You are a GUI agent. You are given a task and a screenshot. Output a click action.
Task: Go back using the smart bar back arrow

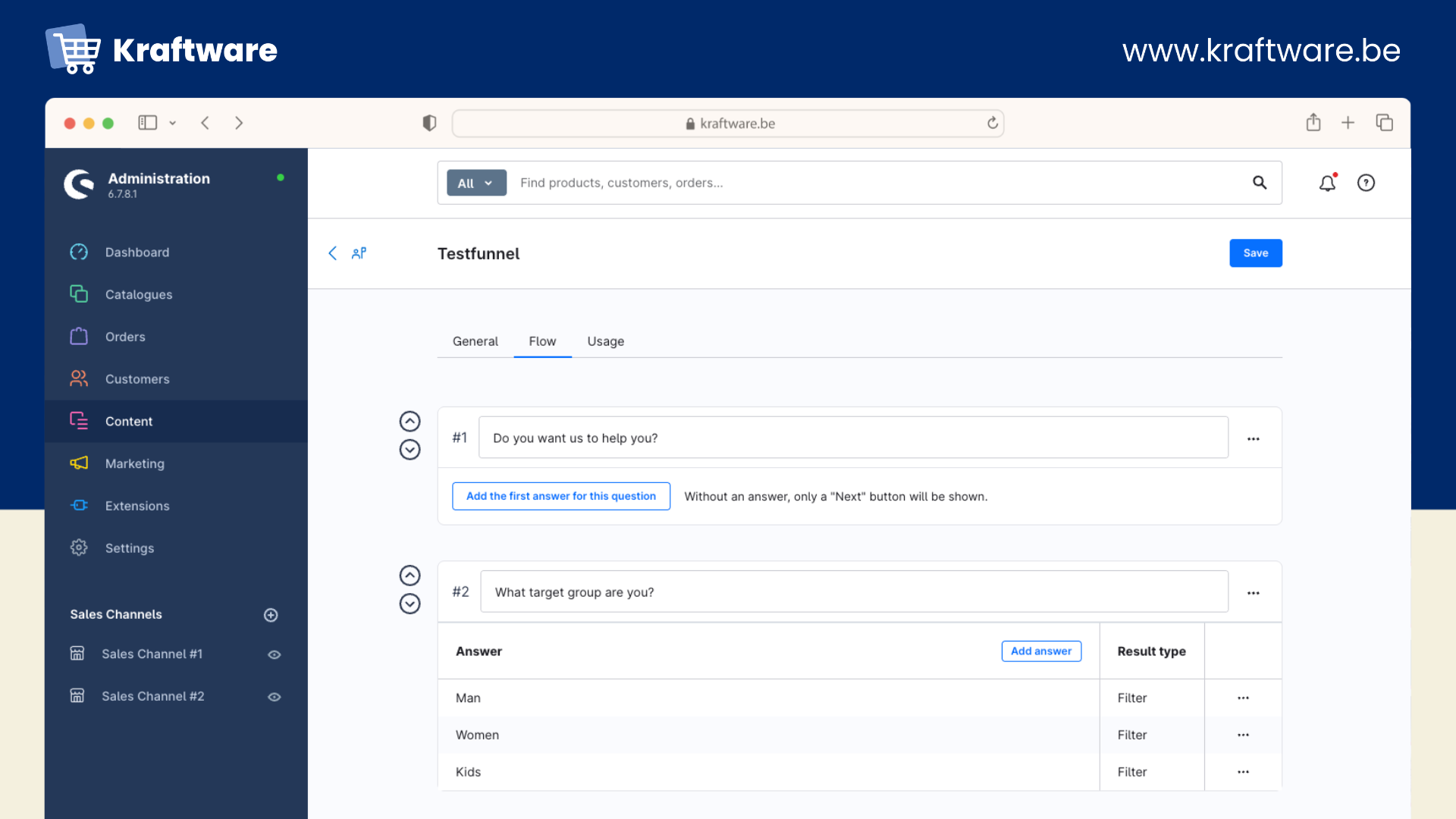(x=332, y=253)
